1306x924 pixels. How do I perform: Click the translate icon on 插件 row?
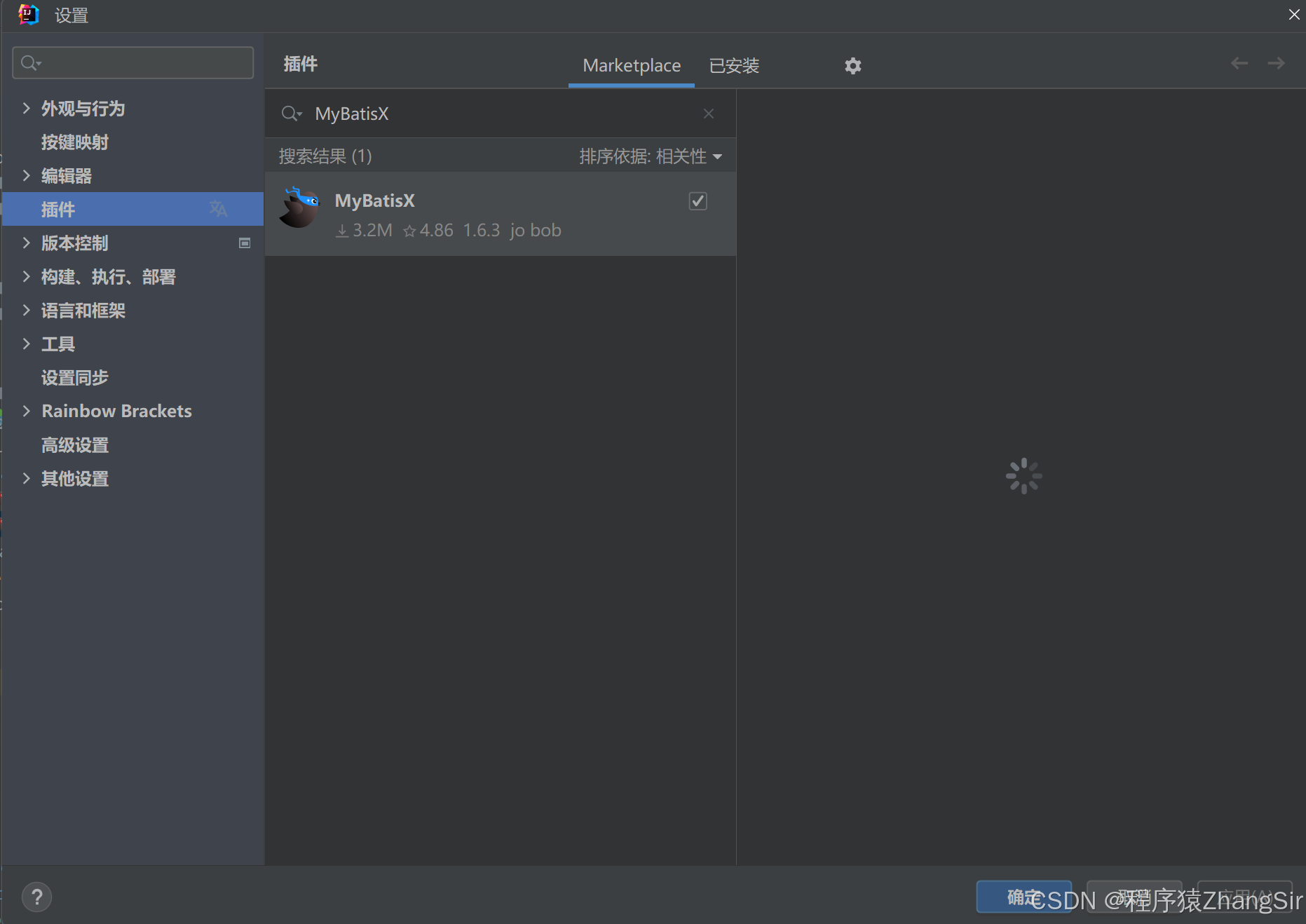[218, 209]
